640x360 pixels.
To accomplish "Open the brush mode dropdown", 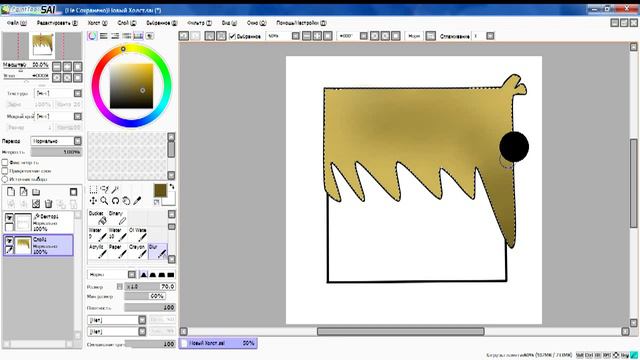I will [131, 275].
